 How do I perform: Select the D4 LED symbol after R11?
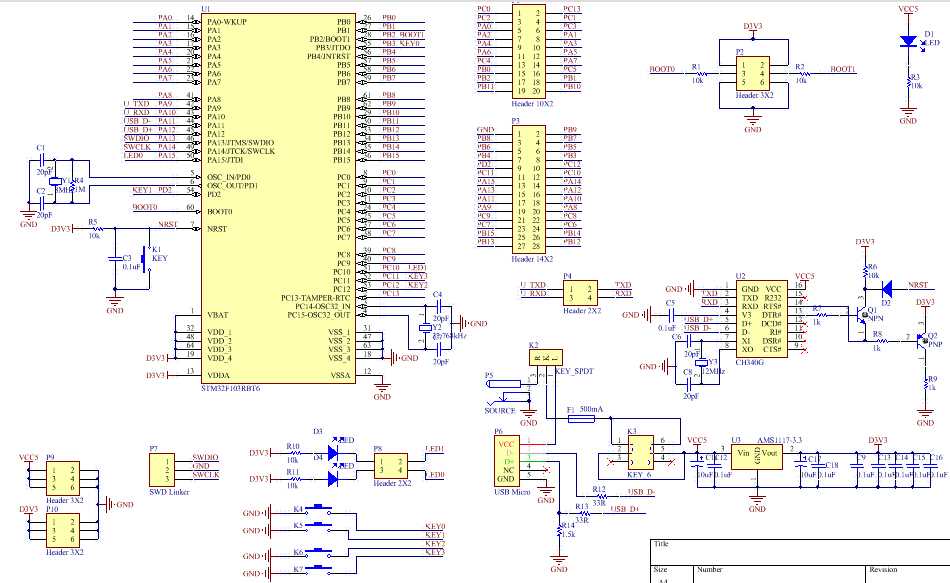pyautogui.click(x=332, y=479)
